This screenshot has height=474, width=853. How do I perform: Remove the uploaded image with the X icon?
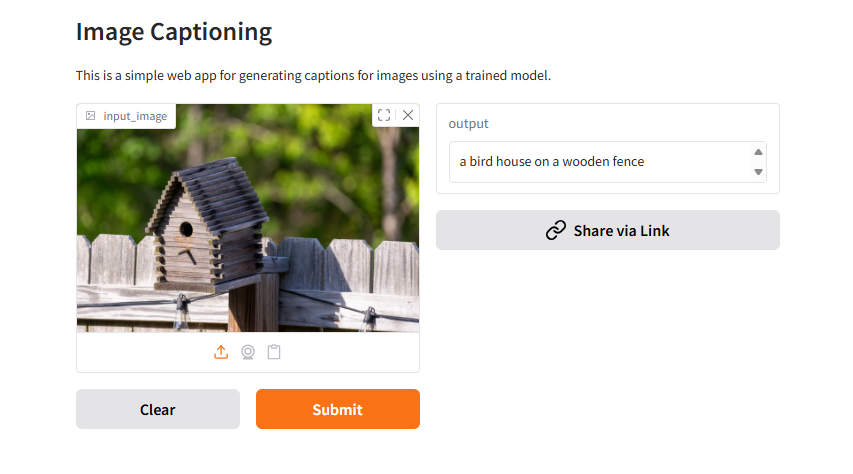click(x=408, y=115)
